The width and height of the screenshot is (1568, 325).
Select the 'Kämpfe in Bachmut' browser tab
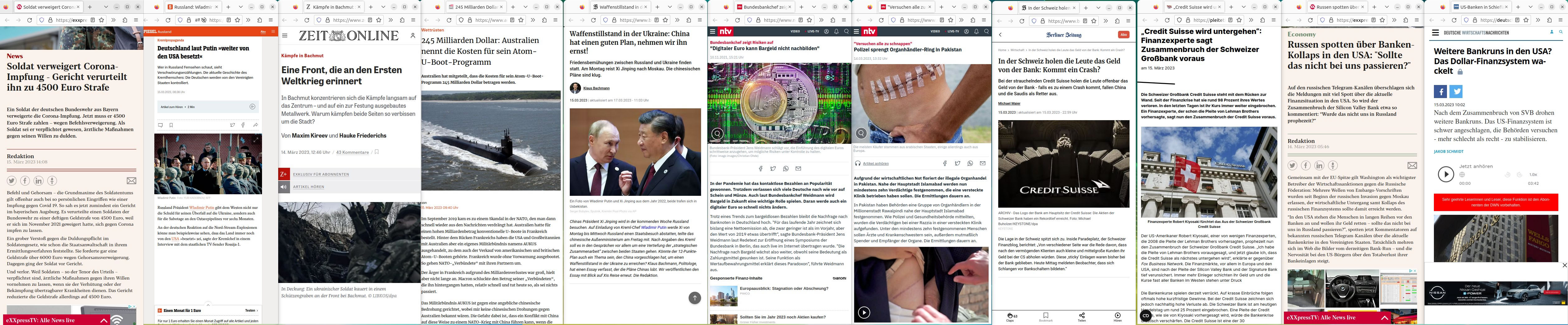(334, 7)
